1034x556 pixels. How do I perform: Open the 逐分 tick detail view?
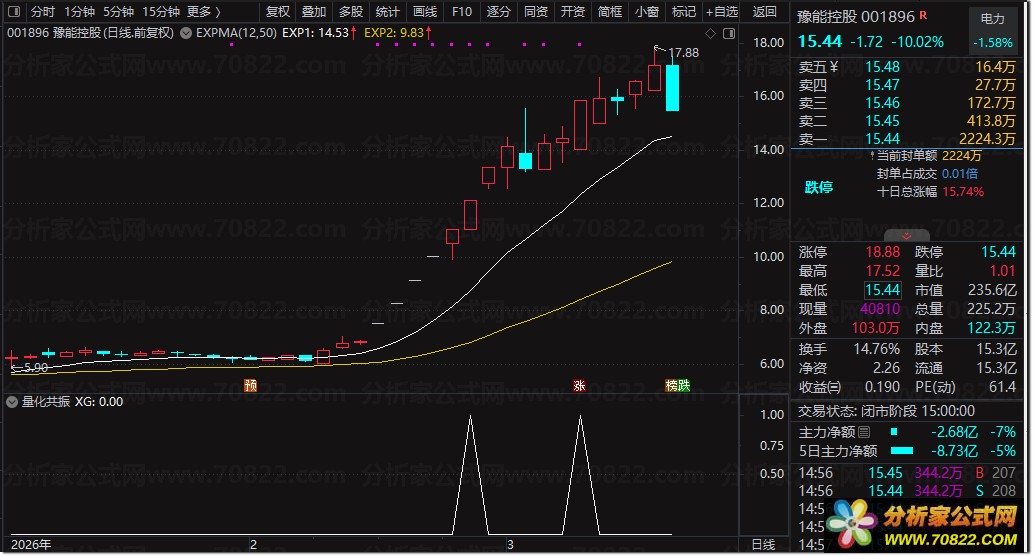499,12
